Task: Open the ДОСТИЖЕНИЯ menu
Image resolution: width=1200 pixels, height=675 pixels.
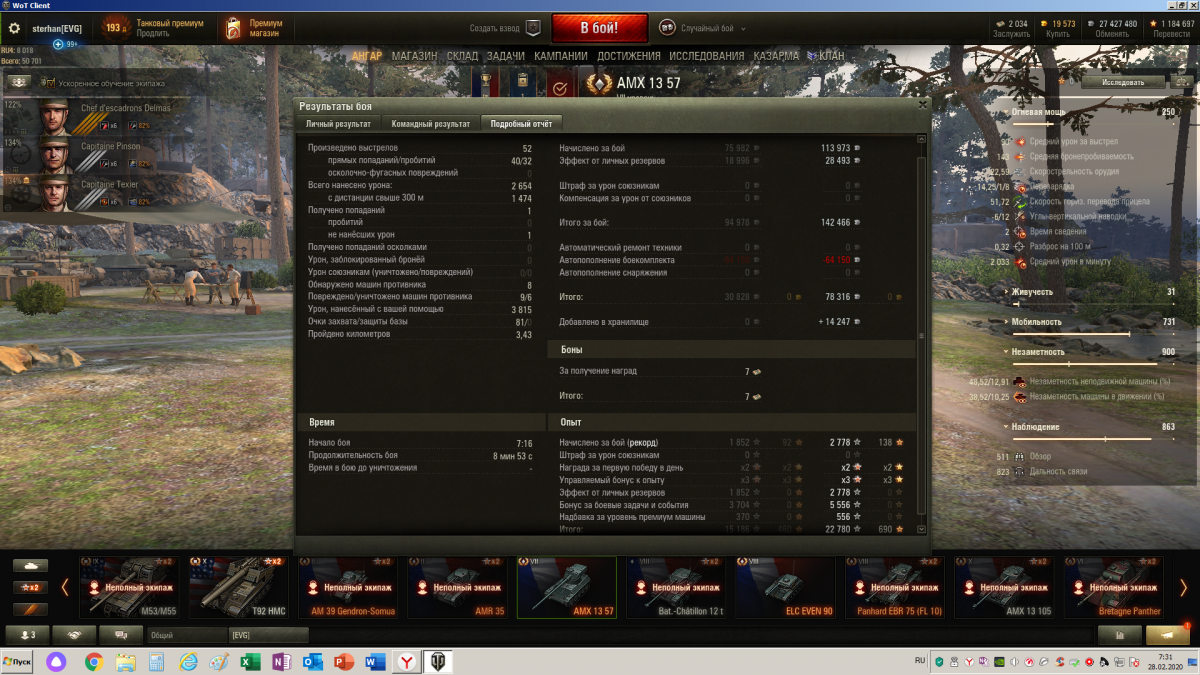Action: tap(629, 56)
